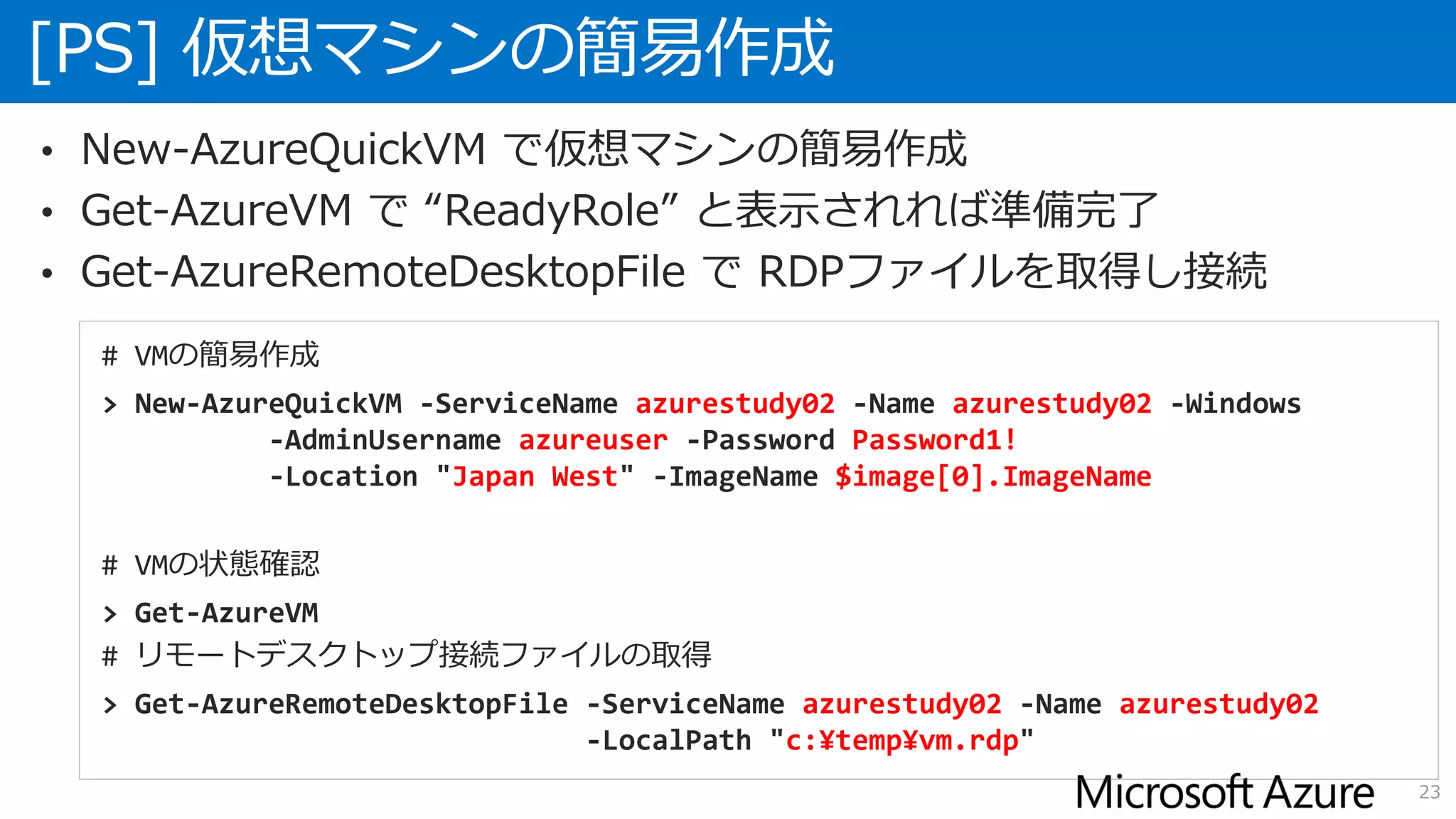Click the 'Microsoft Azure' logo text
The image size is (1456, 819).
click(x=1225, y=792)
